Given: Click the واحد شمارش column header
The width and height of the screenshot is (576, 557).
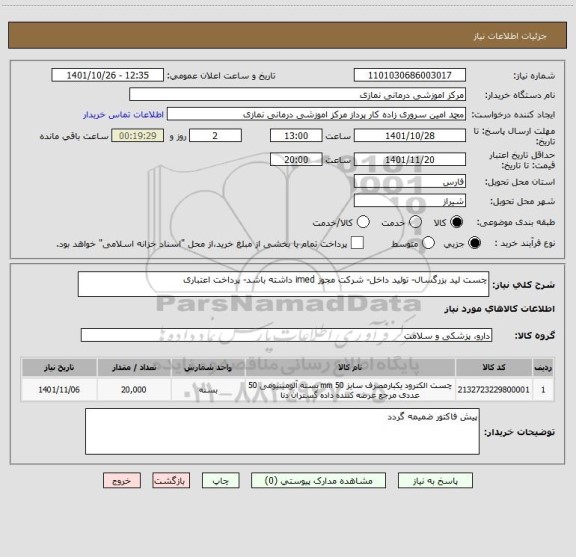Looking at the screenshot, I should tap(208, 367).
